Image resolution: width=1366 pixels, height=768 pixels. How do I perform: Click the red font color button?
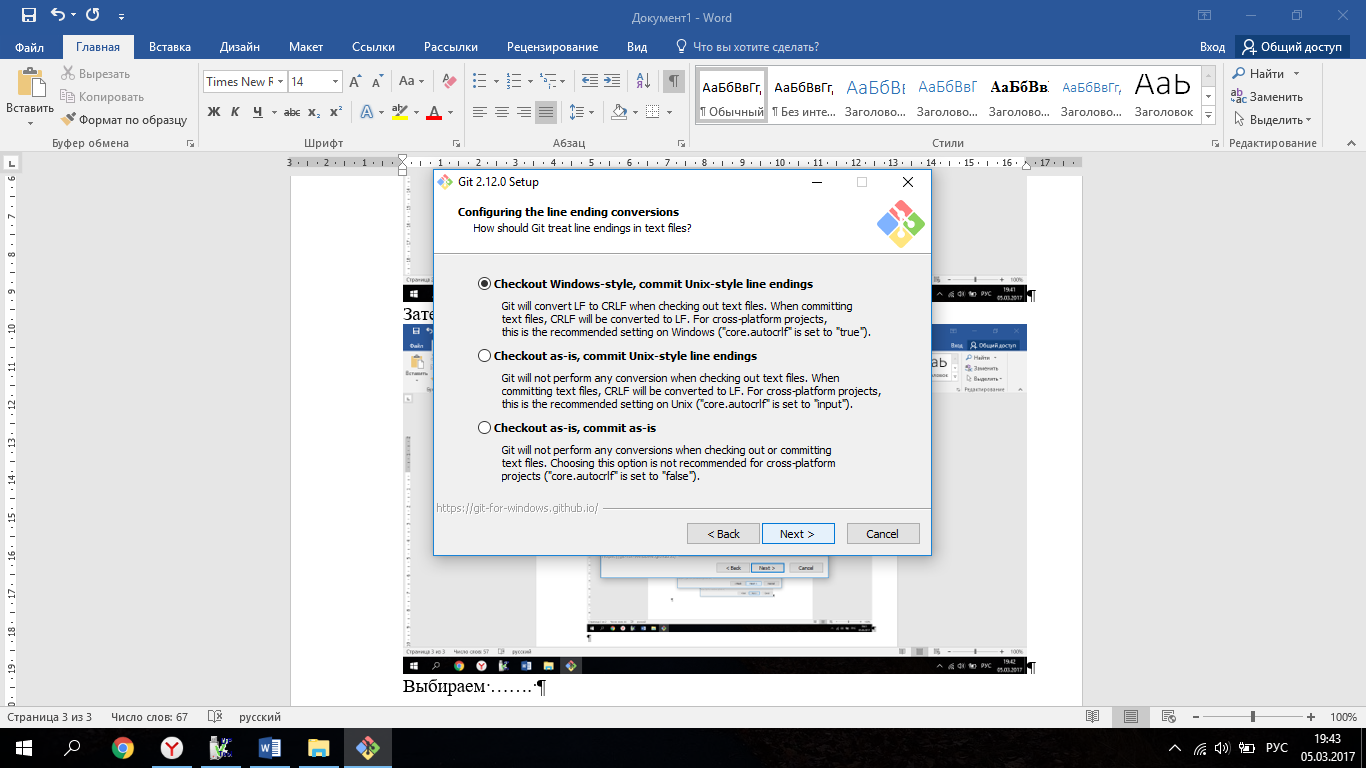434,112
